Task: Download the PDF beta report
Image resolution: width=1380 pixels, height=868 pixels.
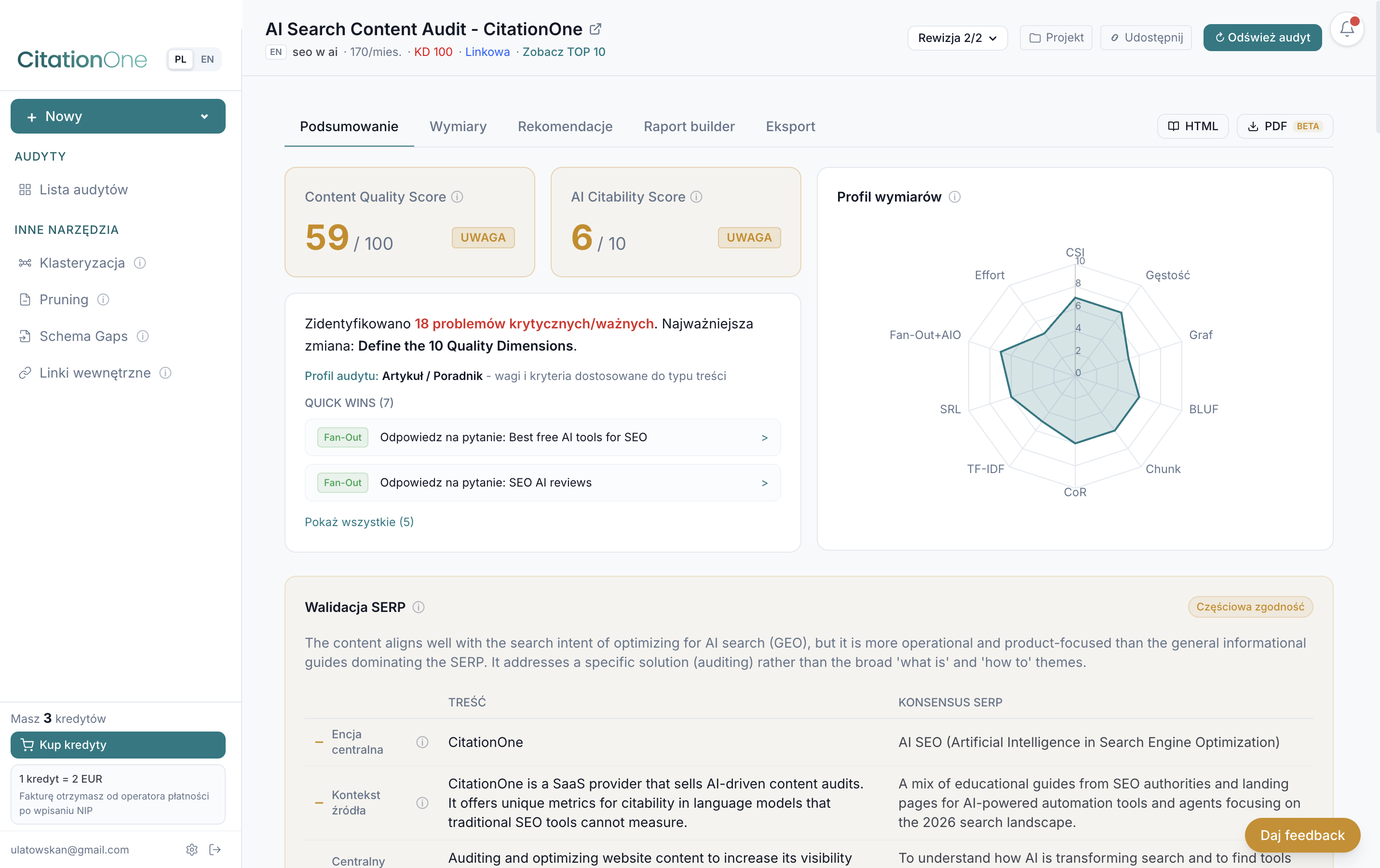Action: pos(1285,126)
